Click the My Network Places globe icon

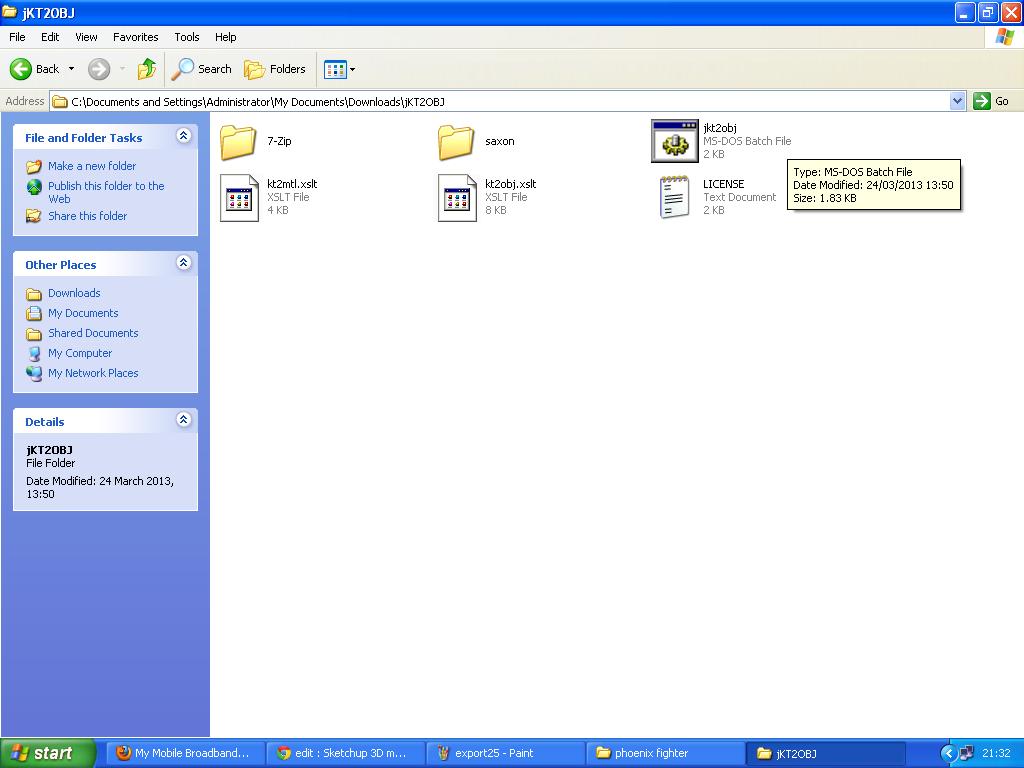tap(34, 374)
